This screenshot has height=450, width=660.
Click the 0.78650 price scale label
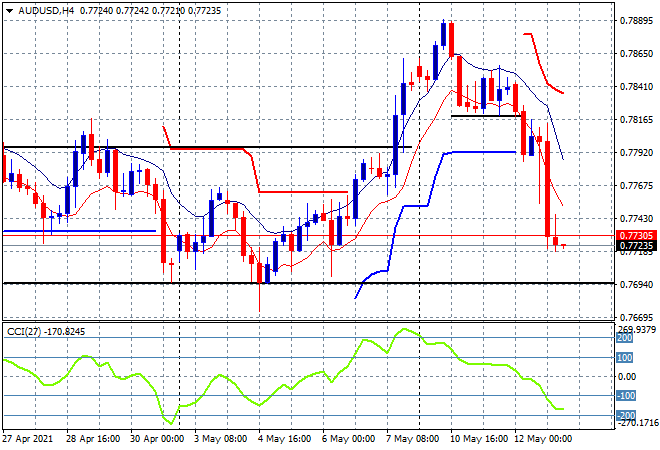point(636,54)
